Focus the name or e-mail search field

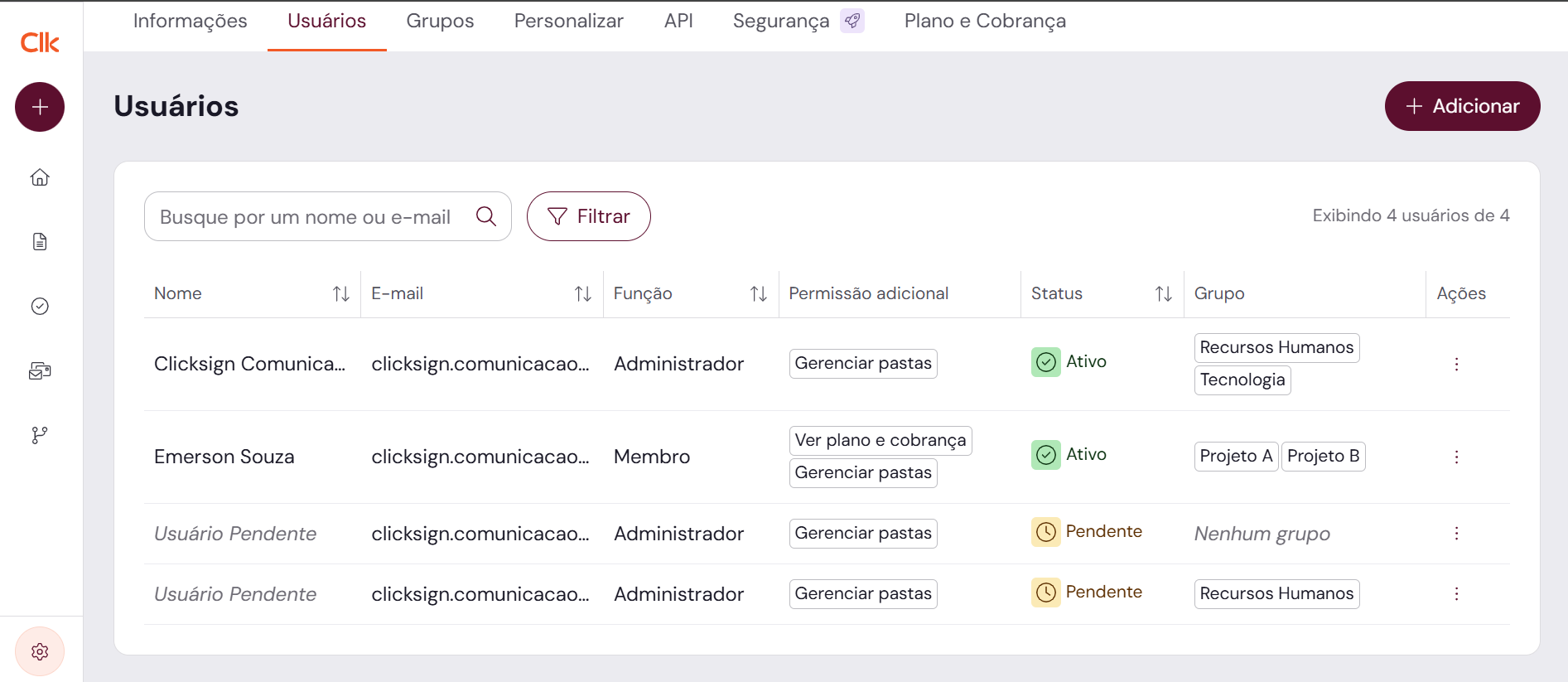(x=306, y=217)
